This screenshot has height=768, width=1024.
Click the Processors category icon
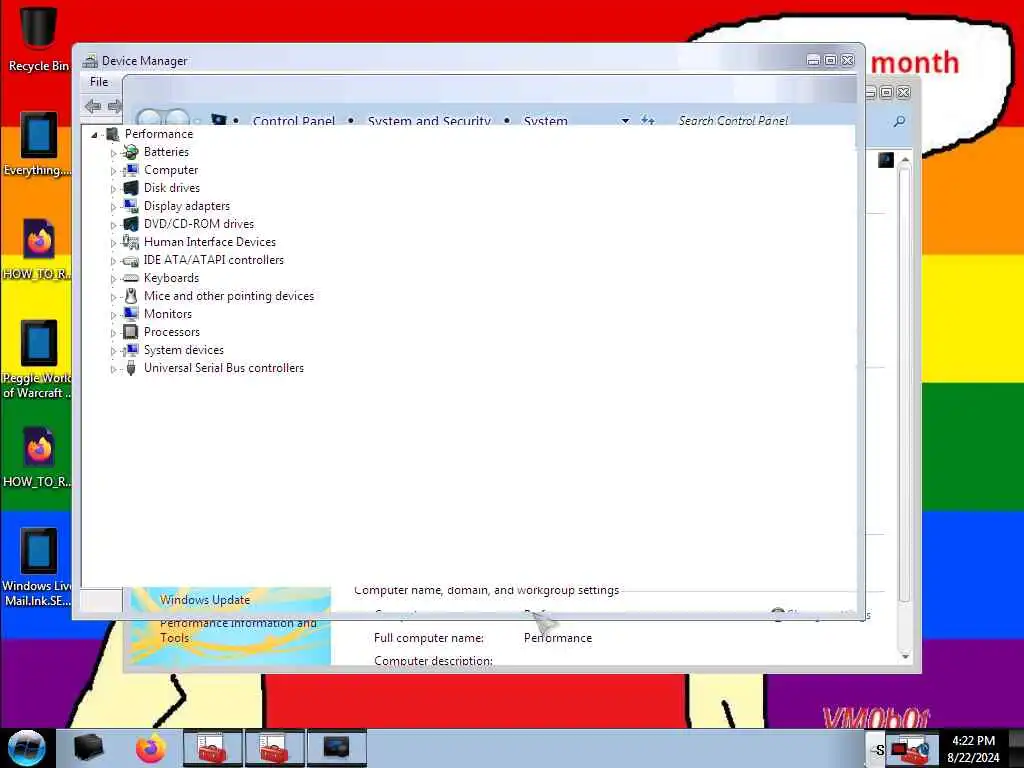pos(131,332)
